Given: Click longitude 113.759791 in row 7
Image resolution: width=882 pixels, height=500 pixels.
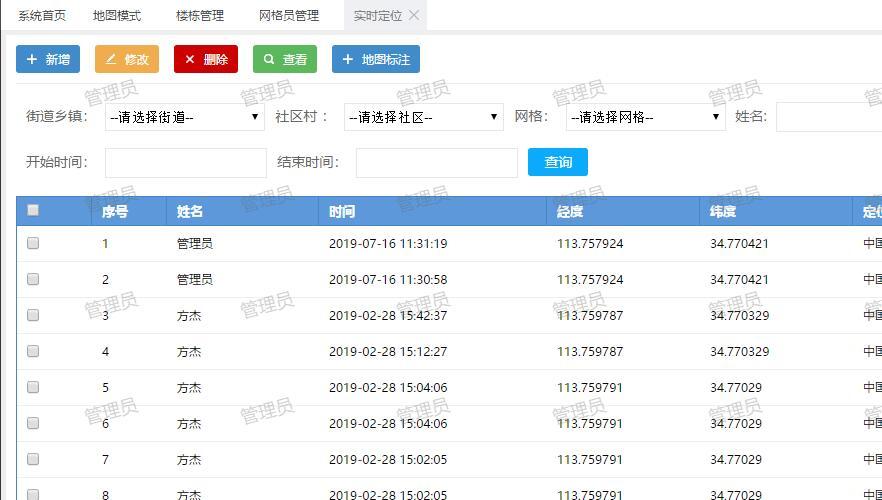Looking at the screenshot, I should pos(590,460).
